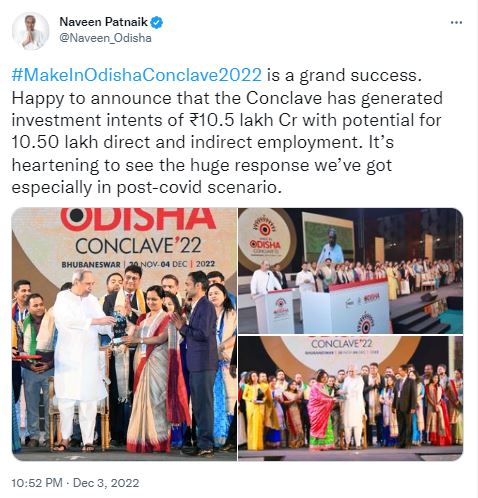478x498 pixels.
Task: Click the 10:52 PM timestamp
Action: click(x=37, y=483)
